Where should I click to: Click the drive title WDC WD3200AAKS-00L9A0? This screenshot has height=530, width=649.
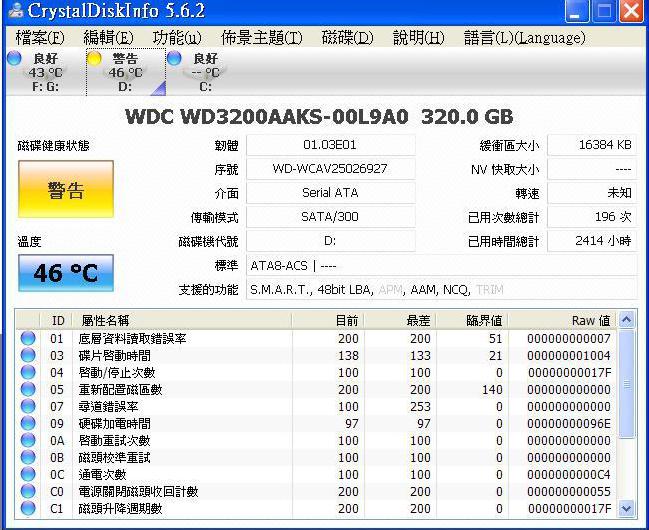pos(267,117)
